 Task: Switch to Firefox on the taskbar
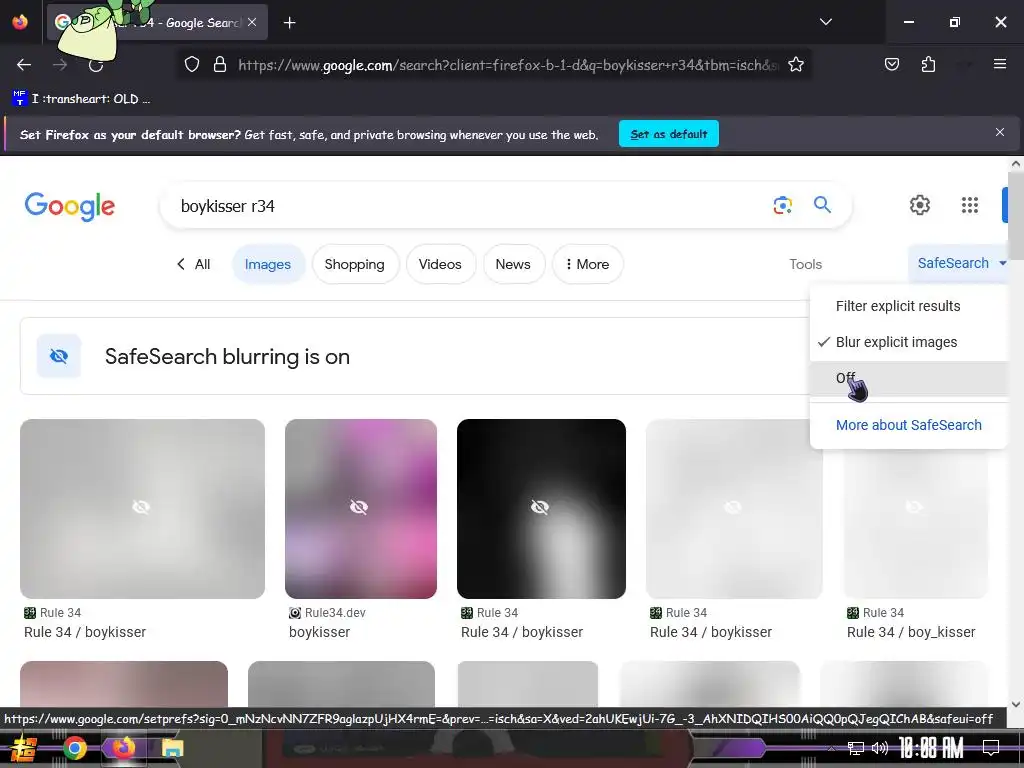[123, 748]
